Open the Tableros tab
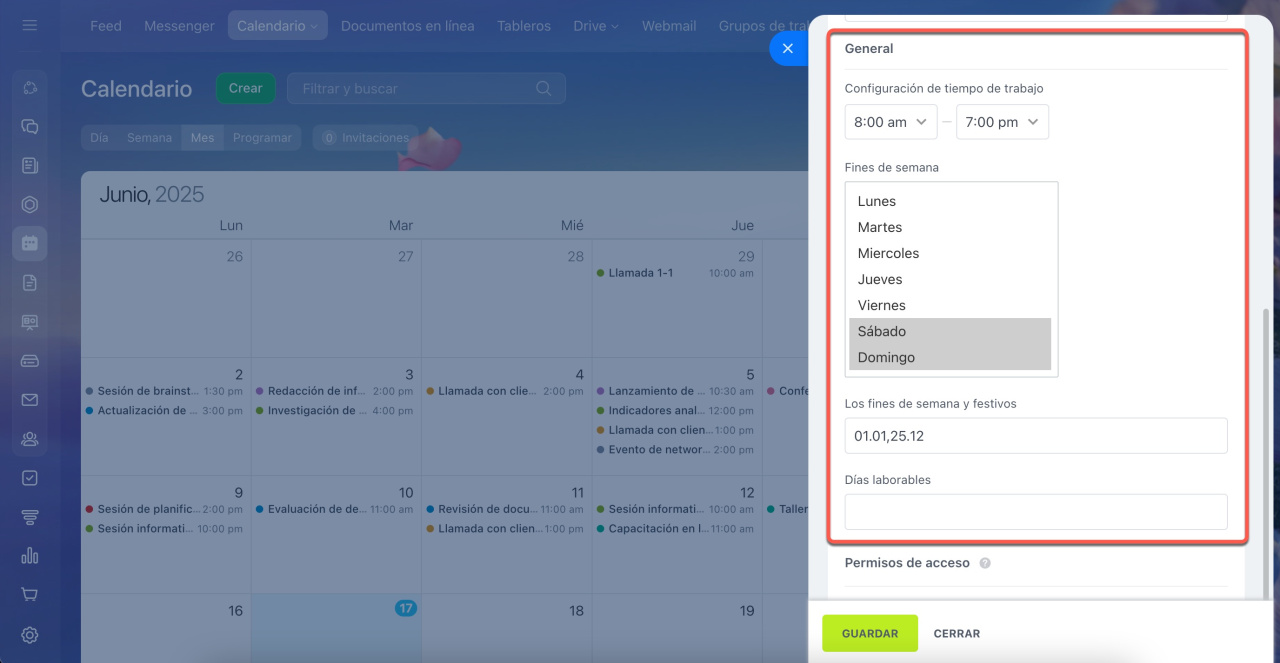 click(524, 26)
